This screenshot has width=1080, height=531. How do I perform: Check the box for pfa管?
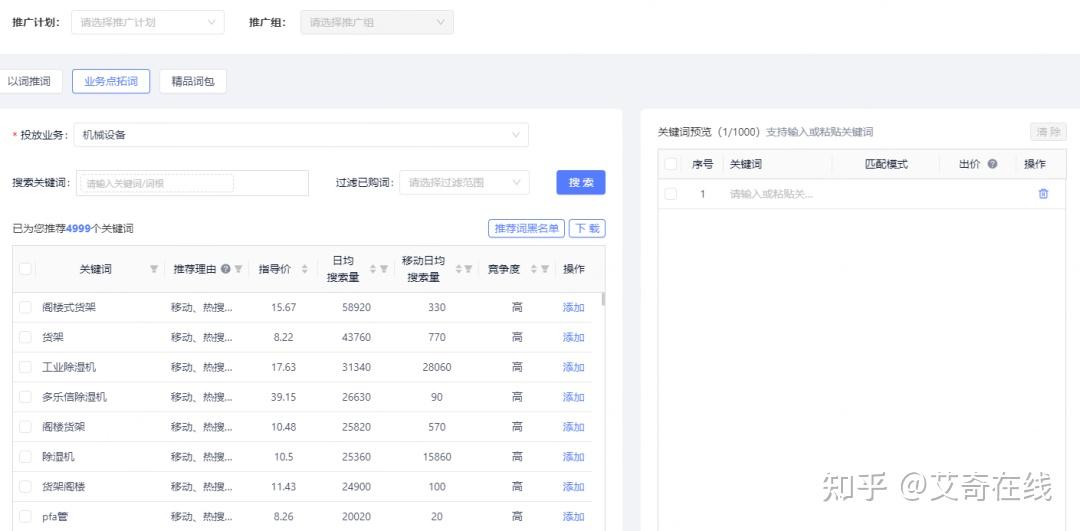coord(25,517)
